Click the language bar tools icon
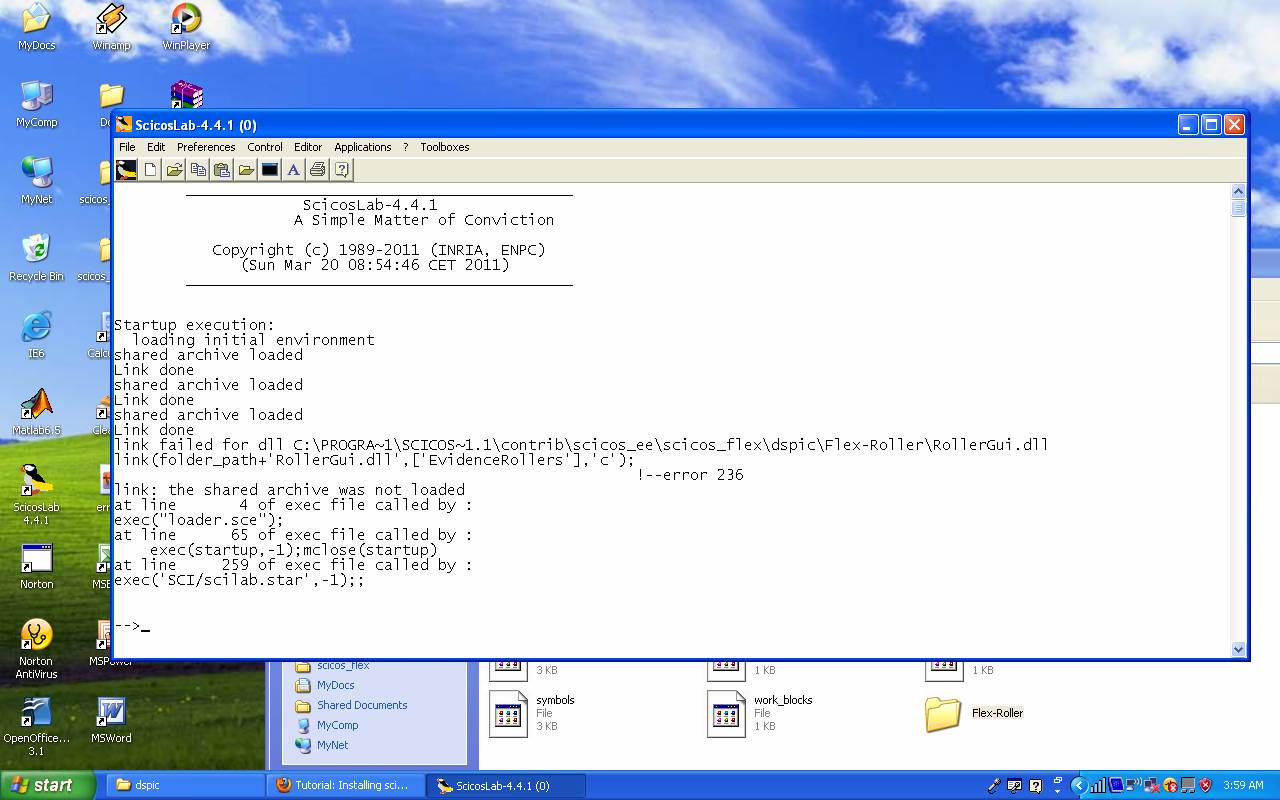 tap(1015, 786)
